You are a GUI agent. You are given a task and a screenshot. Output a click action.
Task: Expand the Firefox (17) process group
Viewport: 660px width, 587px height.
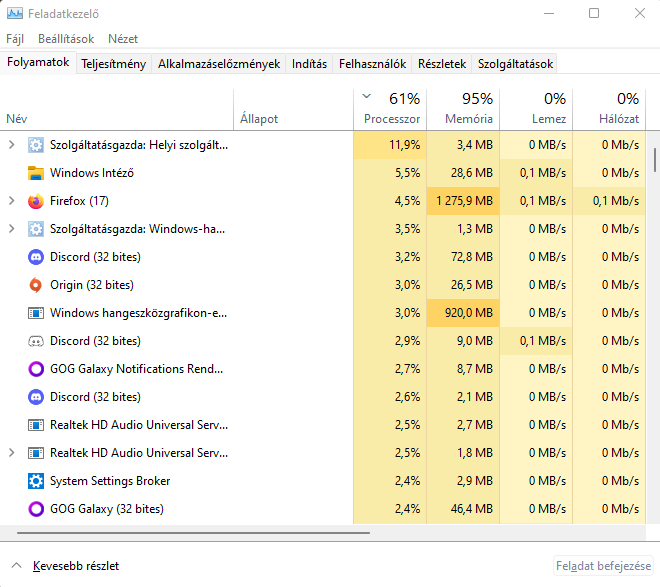[x=11, y=201]
